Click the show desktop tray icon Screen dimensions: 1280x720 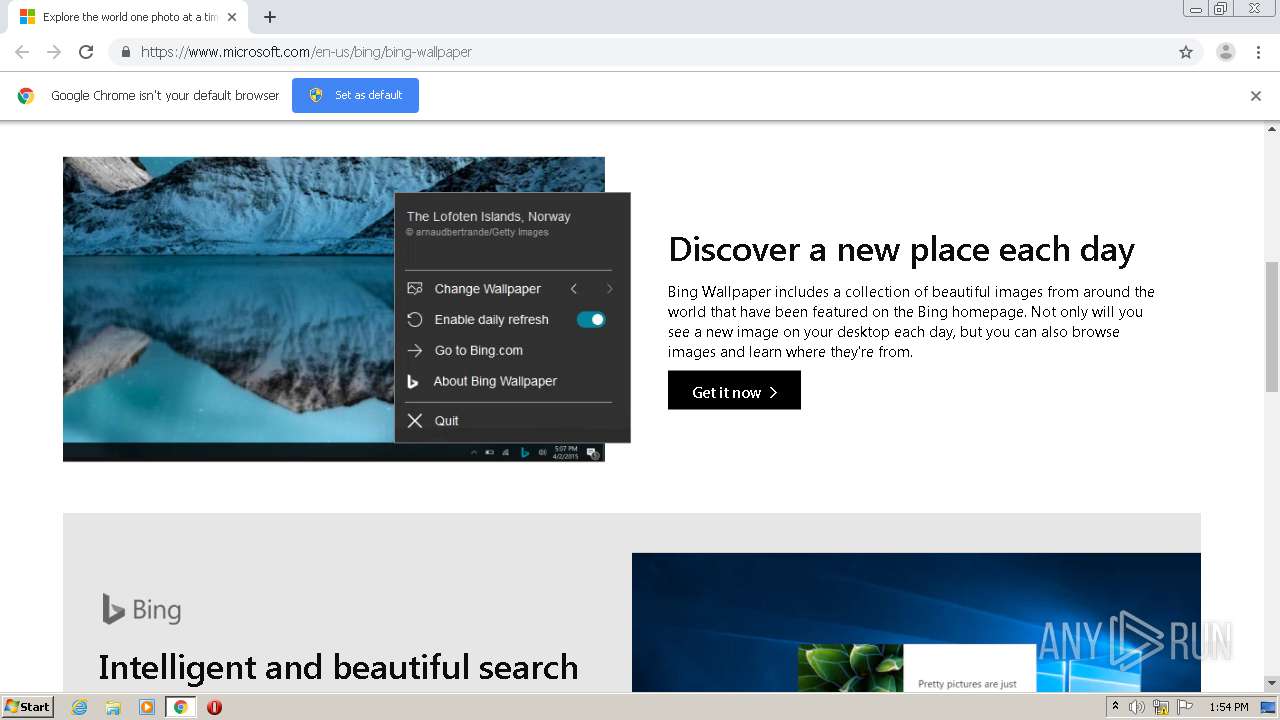pyautogui.click(x=1268, y=707)
